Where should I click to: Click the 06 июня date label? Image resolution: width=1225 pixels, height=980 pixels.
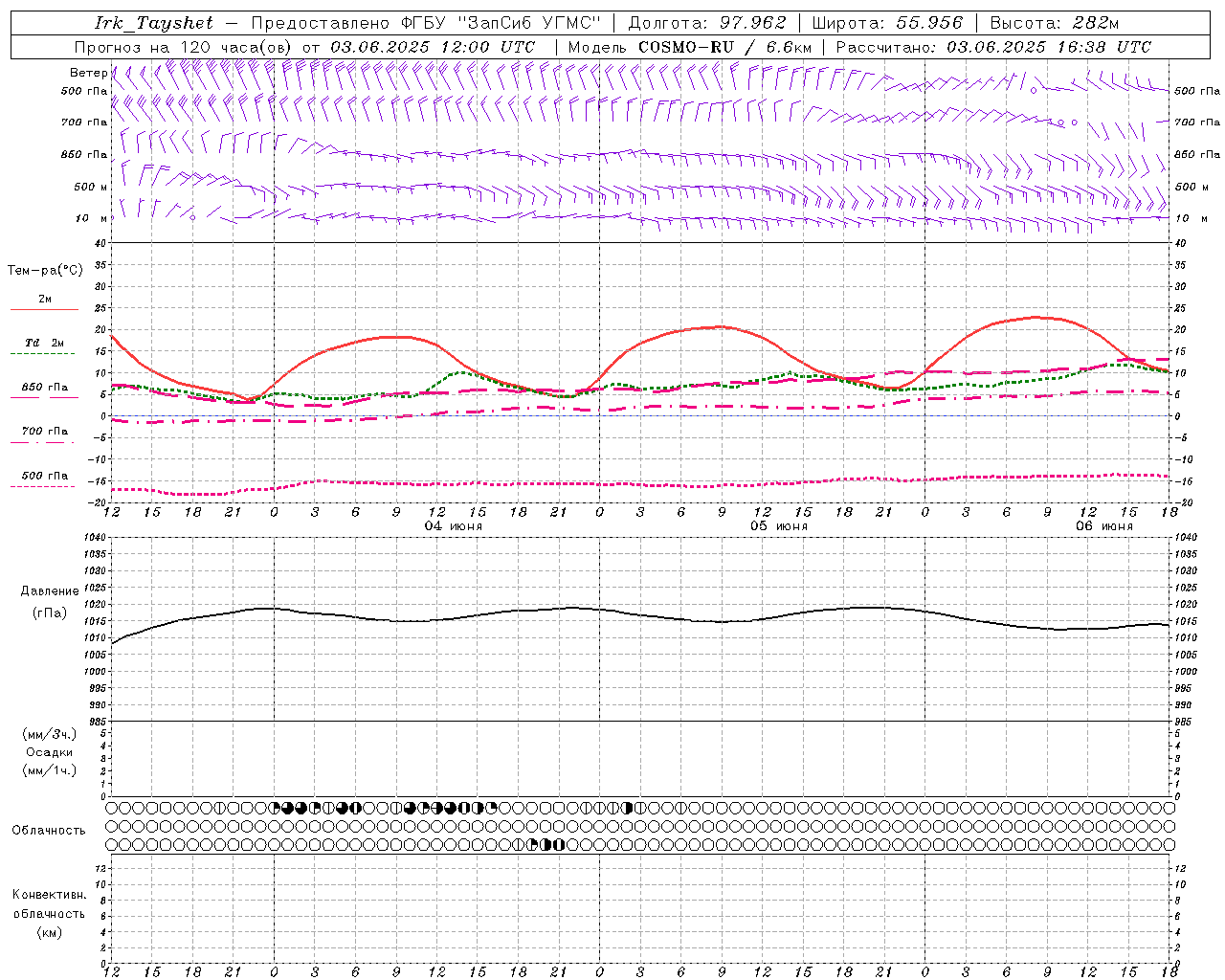pos(1103,526)
